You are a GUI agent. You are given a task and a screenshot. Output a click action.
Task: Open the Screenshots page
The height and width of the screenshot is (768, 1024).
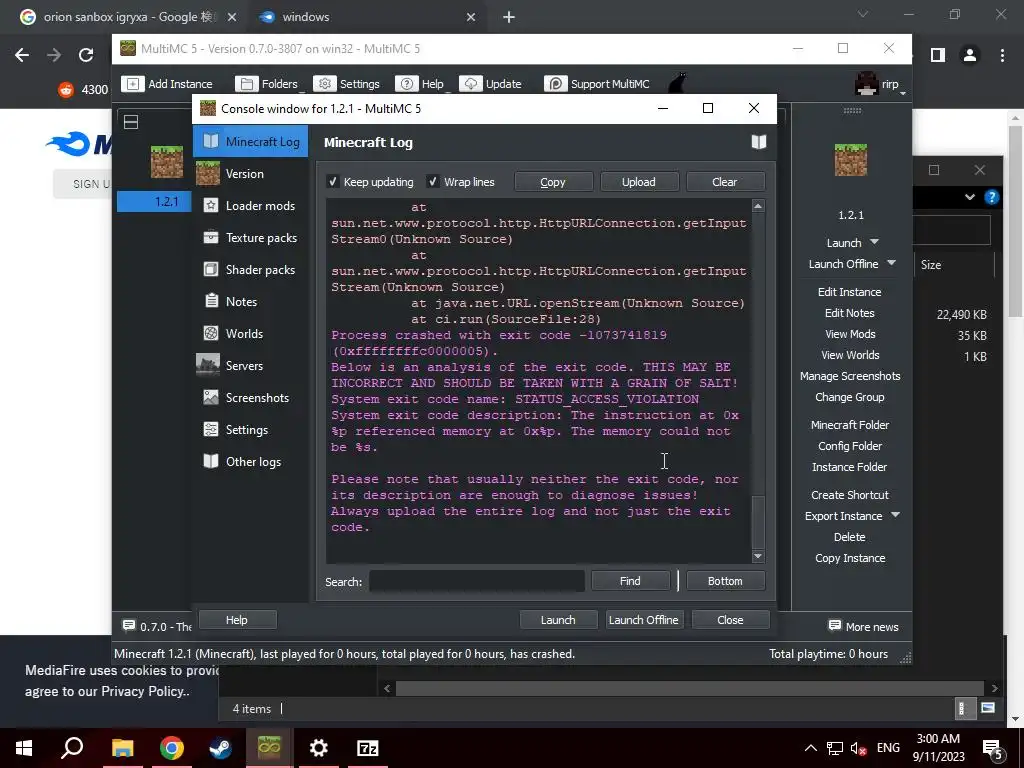click(250, 397)
